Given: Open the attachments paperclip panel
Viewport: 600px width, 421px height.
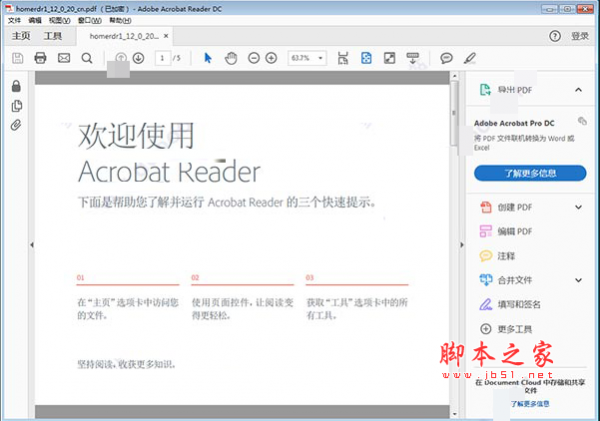Looking at the screenshot, I should pyautogui.click(x=17, y=125).
